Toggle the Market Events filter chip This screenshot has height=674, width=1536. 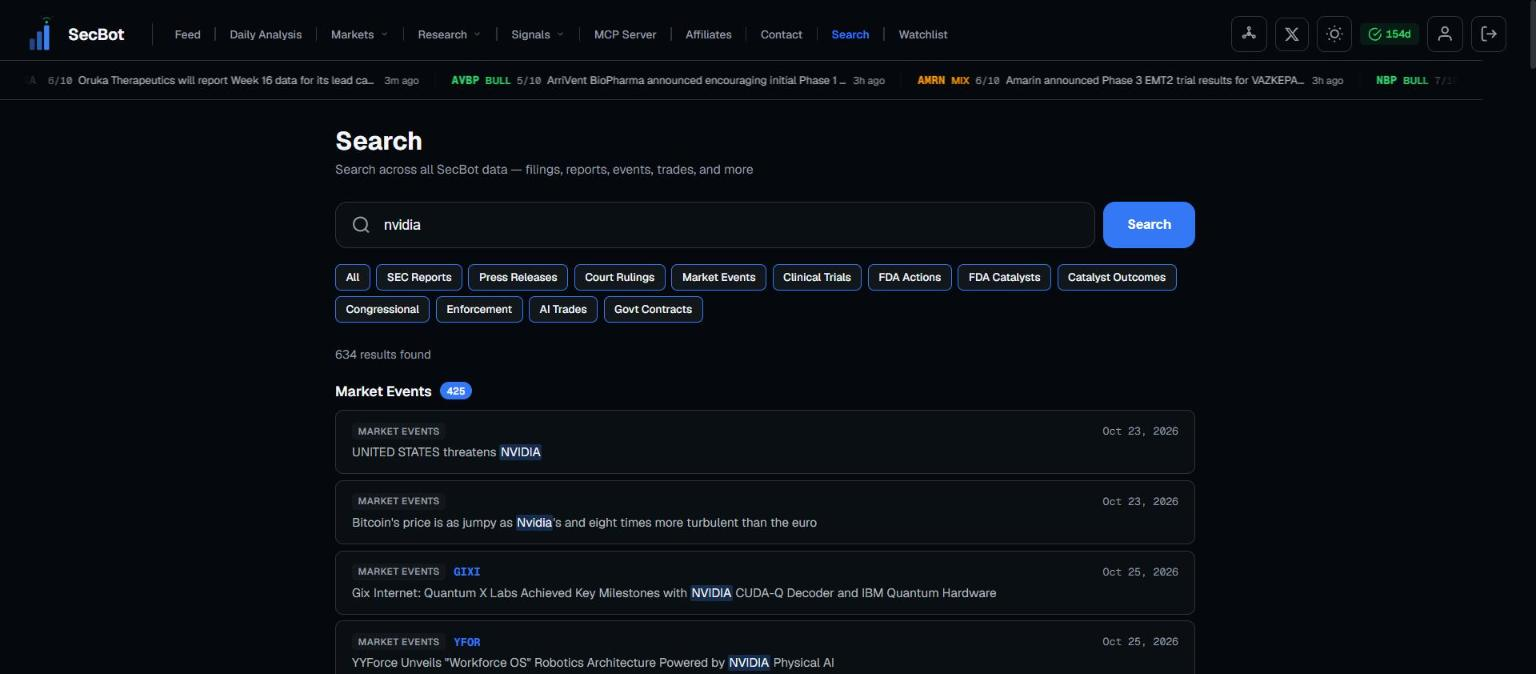point(719,277)
